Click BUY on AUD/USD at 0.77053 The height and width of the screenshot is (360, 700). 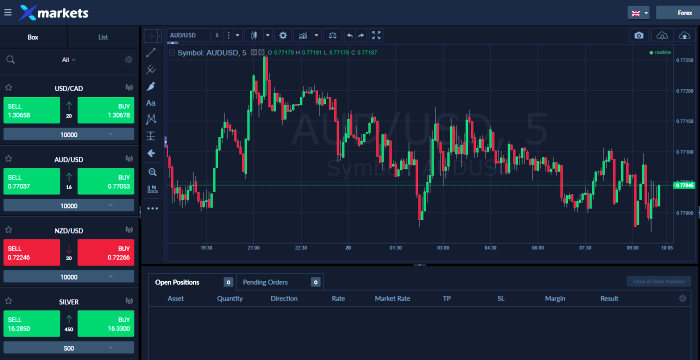[x=106, y=181]
